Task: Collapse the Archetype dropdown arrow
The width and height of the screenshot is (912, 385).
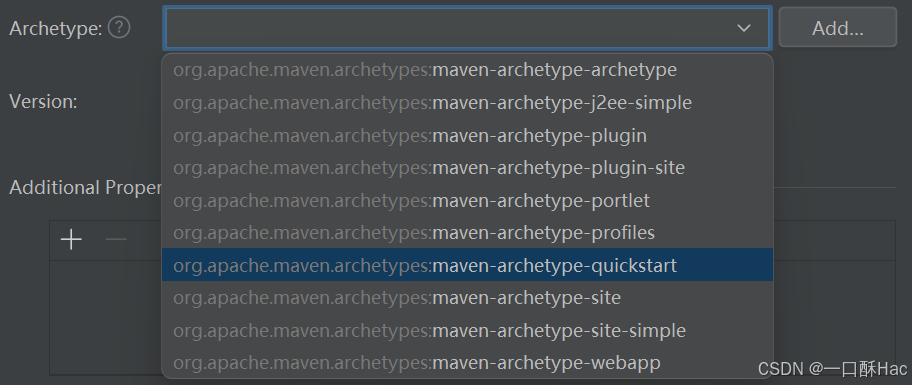Action: (x=743, y=28)
